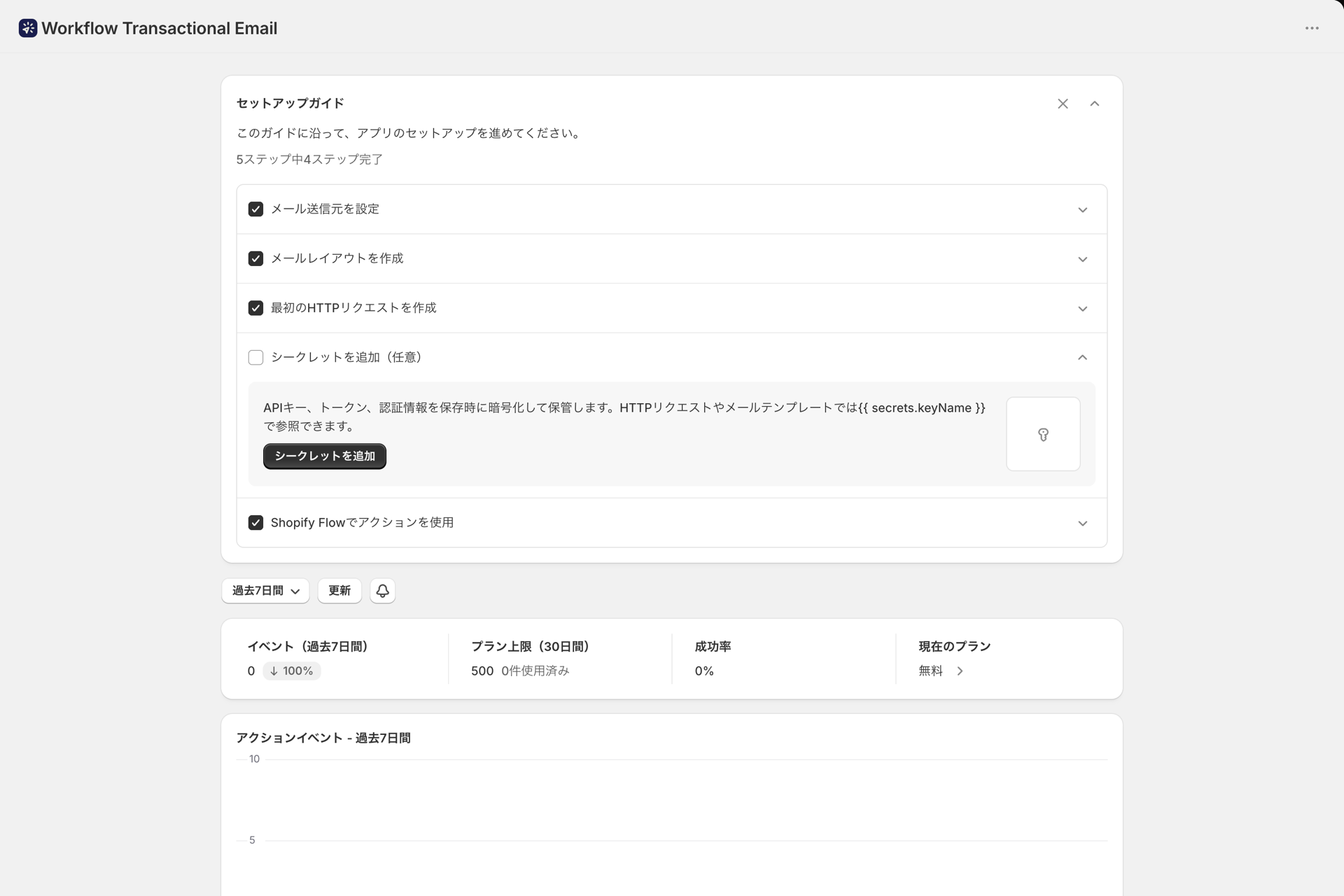Screen dimensions: 1344x896
Task: Check the シークレットを追加（任意） checkbox
Action: click(x=255, y=358)
